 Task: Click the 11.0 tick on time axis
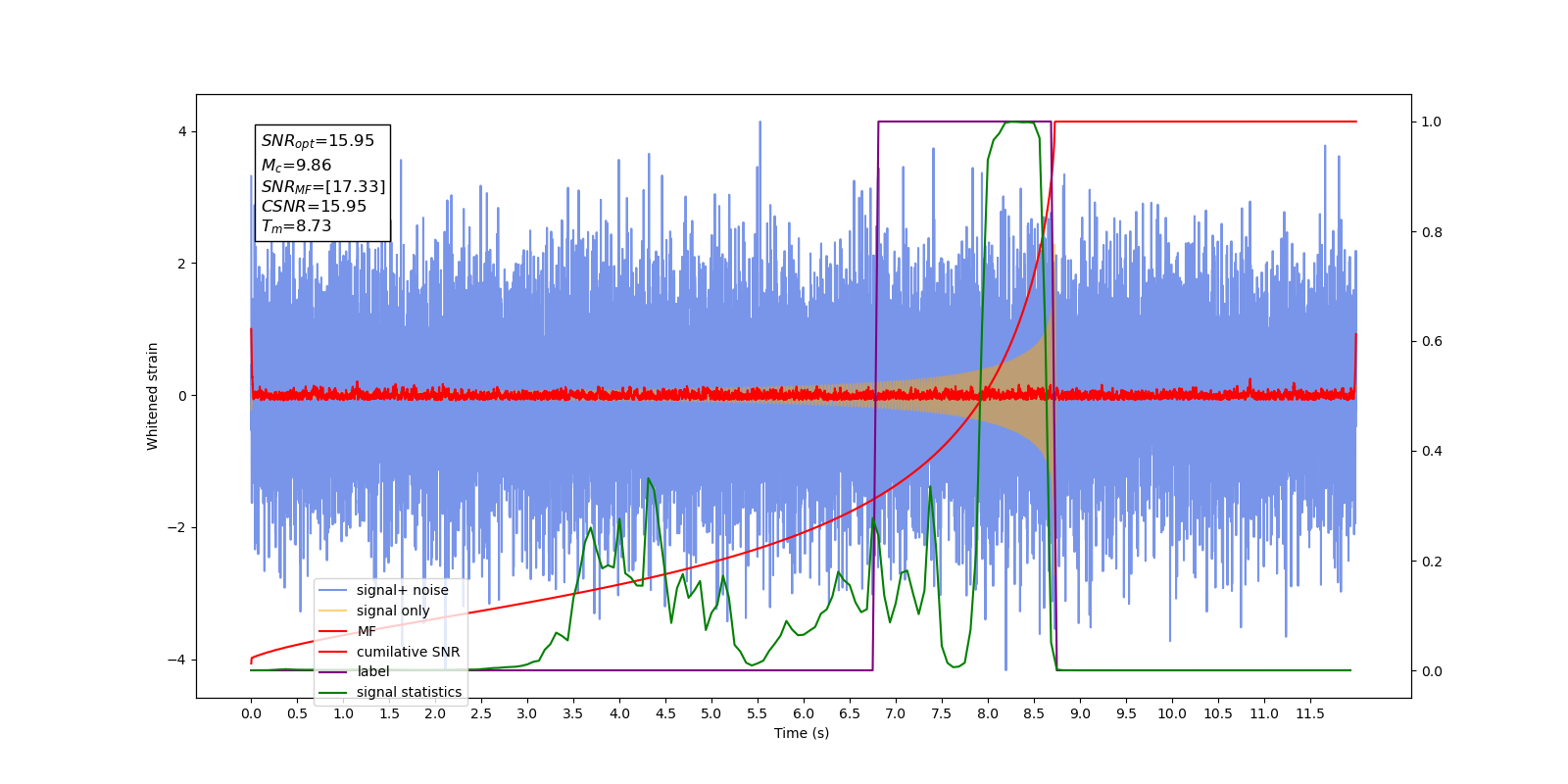click(x=1264, y=713)
